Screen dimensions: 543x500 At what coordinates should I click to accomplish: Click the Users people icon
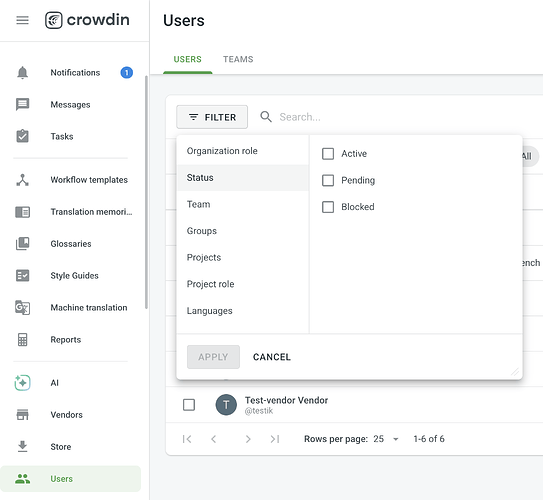[23, 479]
